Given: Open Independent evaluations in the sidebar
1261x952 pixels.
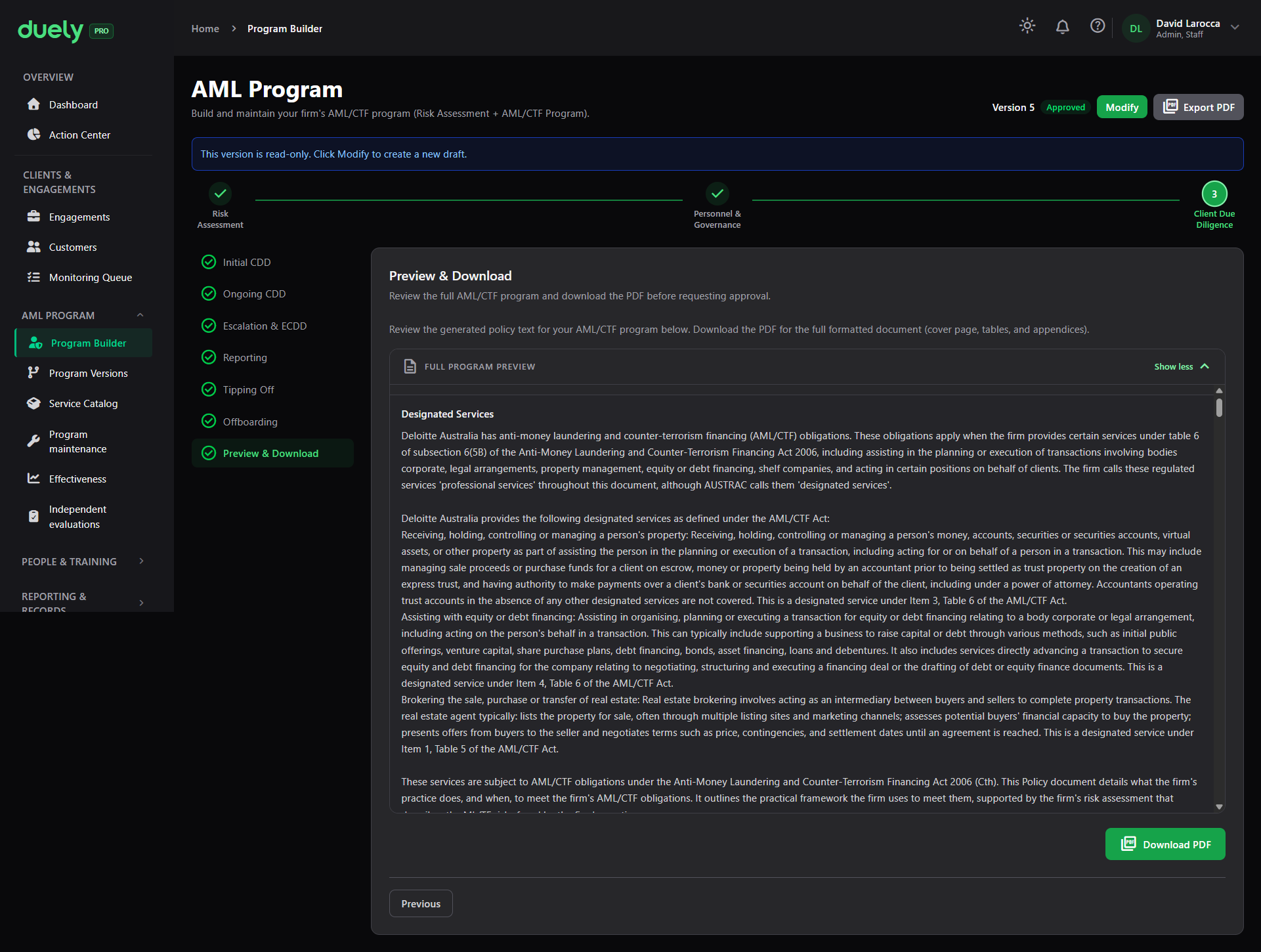Looking at the screenshot, I should pos(83,517).
